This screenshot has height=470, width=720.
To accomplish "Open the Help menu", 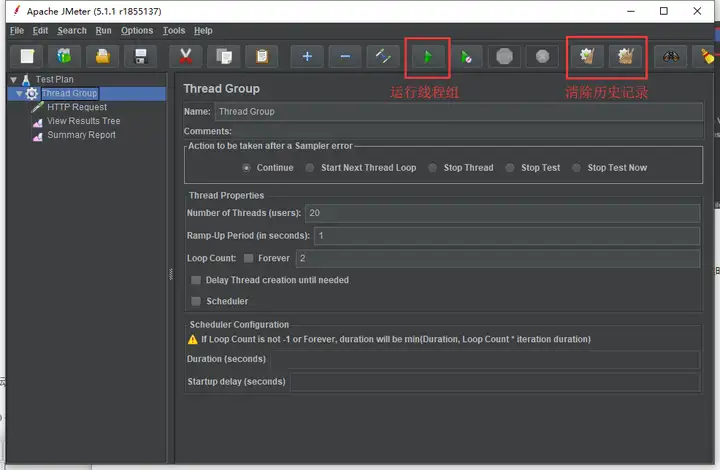I will [x=203, y=31].
